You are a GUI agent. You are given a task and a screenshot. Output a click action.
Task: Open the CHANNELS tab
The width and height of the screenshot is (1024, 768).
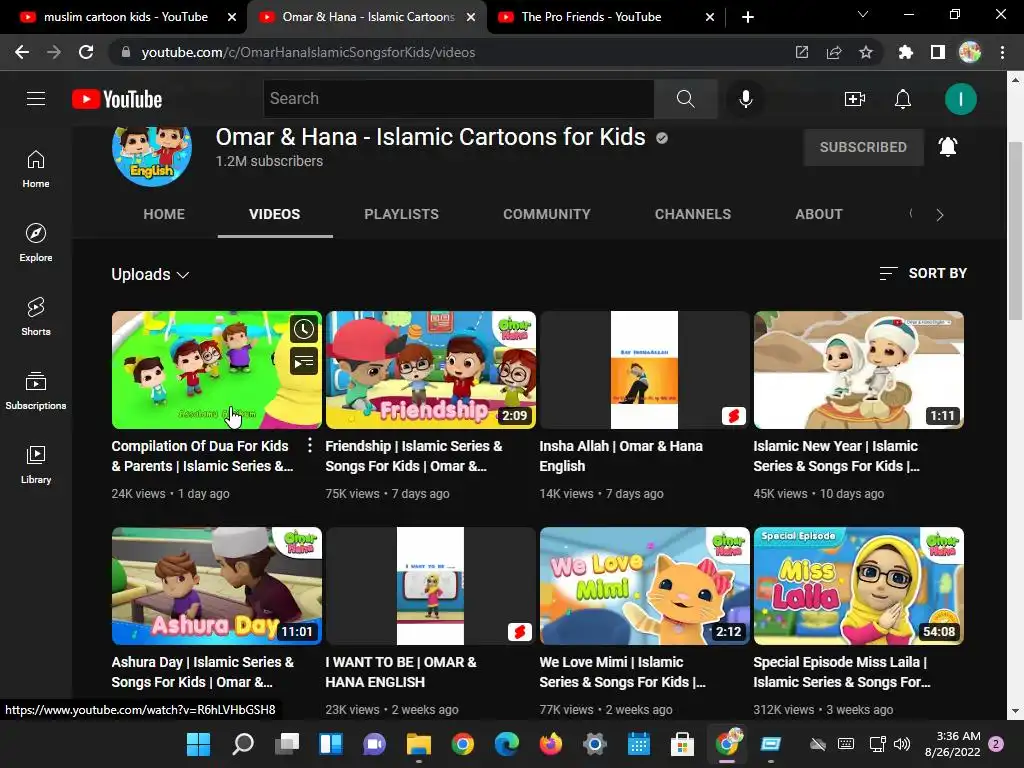(693, 214)
